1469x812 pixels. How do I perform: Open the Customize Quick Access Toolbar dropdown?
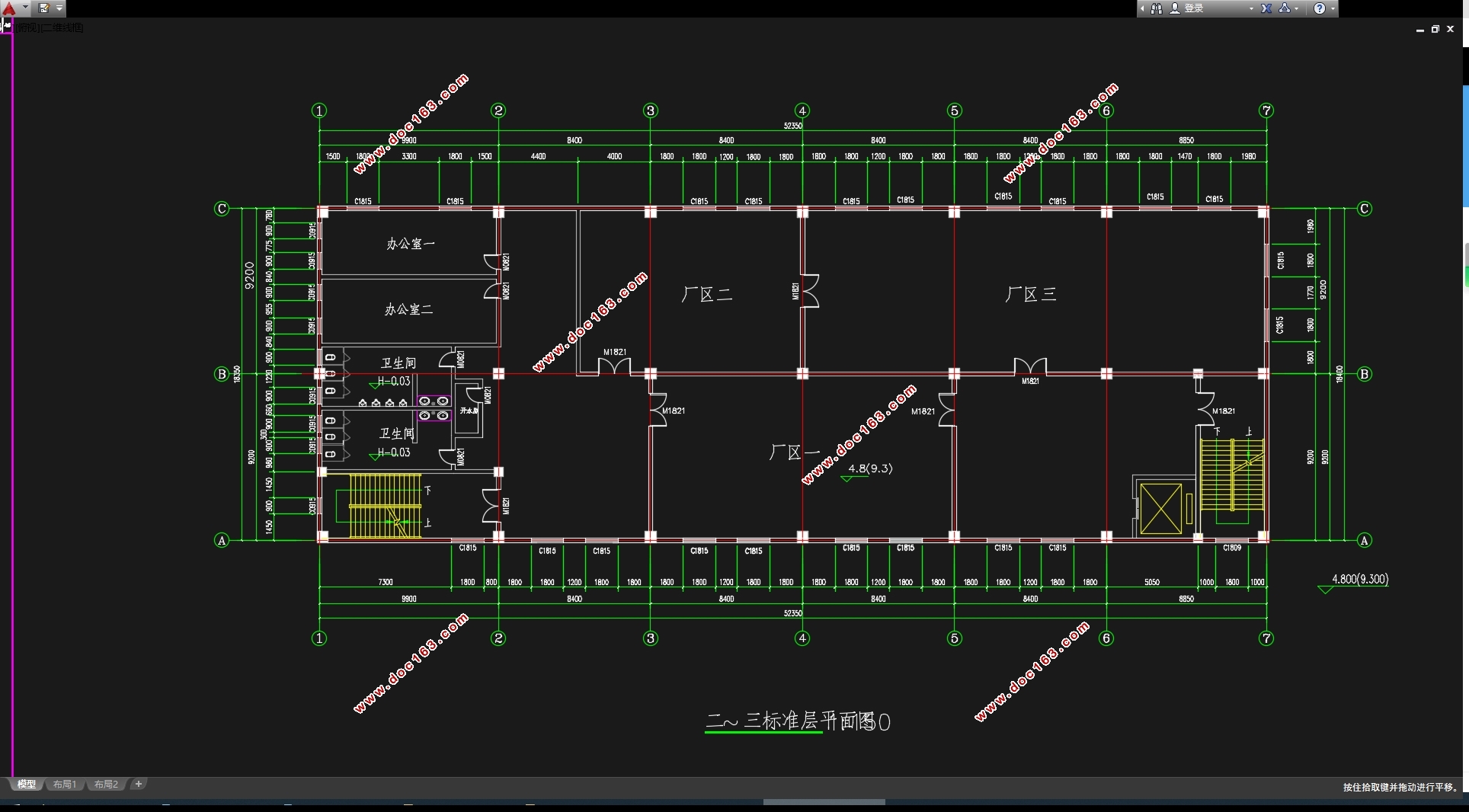(59, 8)
